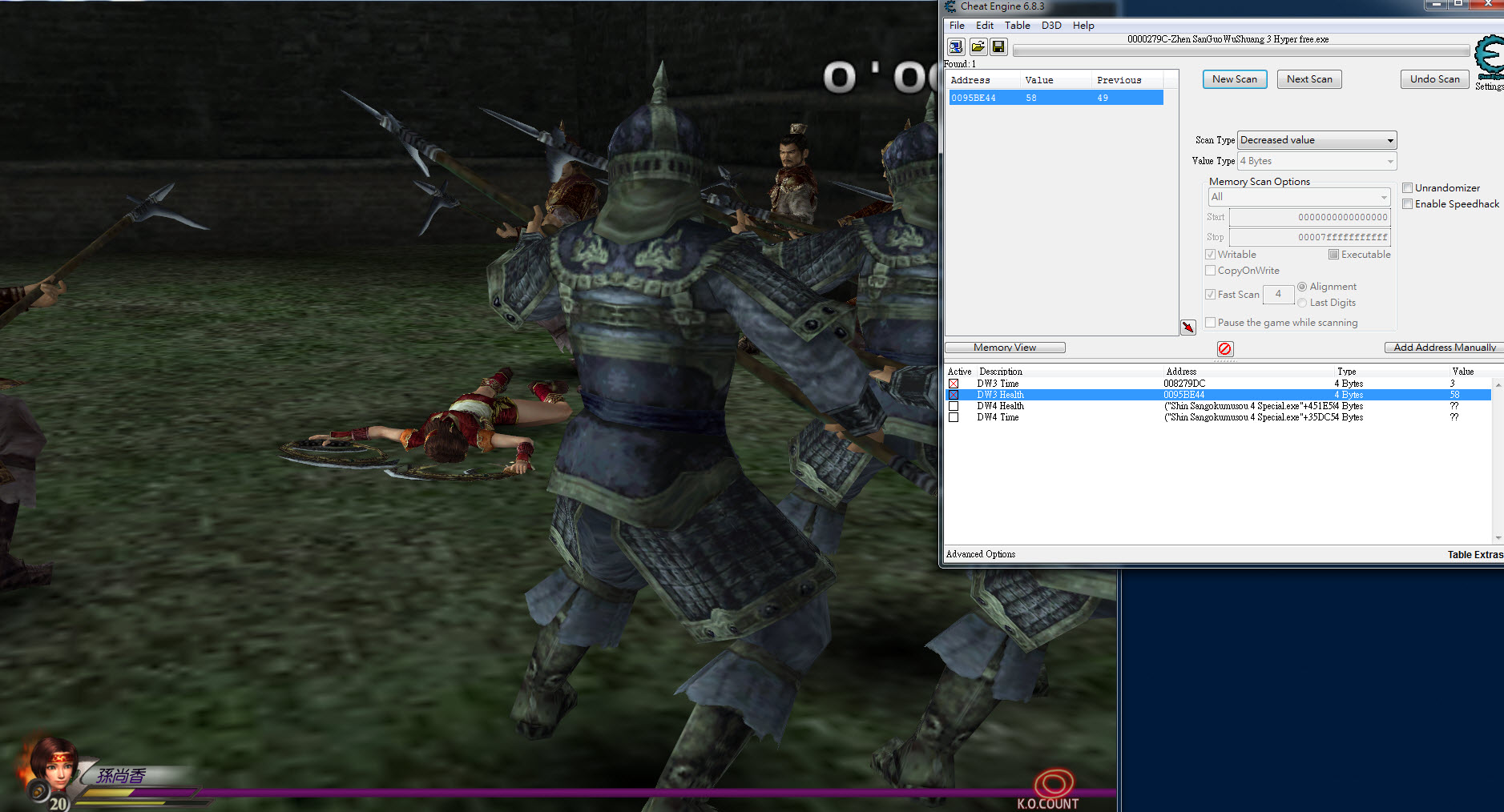
Task: Activate the DW4 Health entry checkbox
Action: pyautogui.click(x=954, y=406)
